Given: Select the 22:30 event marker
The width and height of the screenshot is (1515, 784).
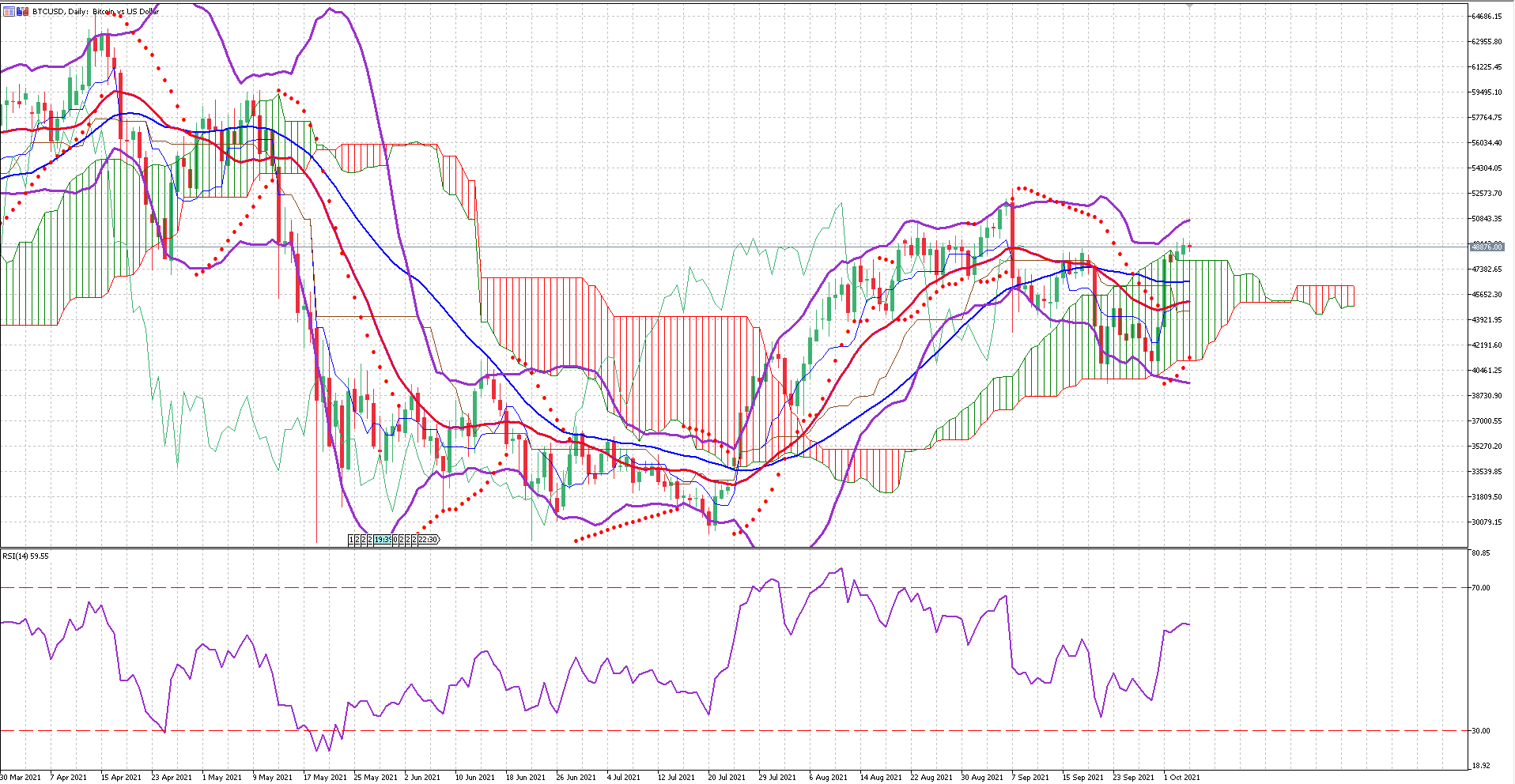Looking at the screenshot, I should point(428,540).
